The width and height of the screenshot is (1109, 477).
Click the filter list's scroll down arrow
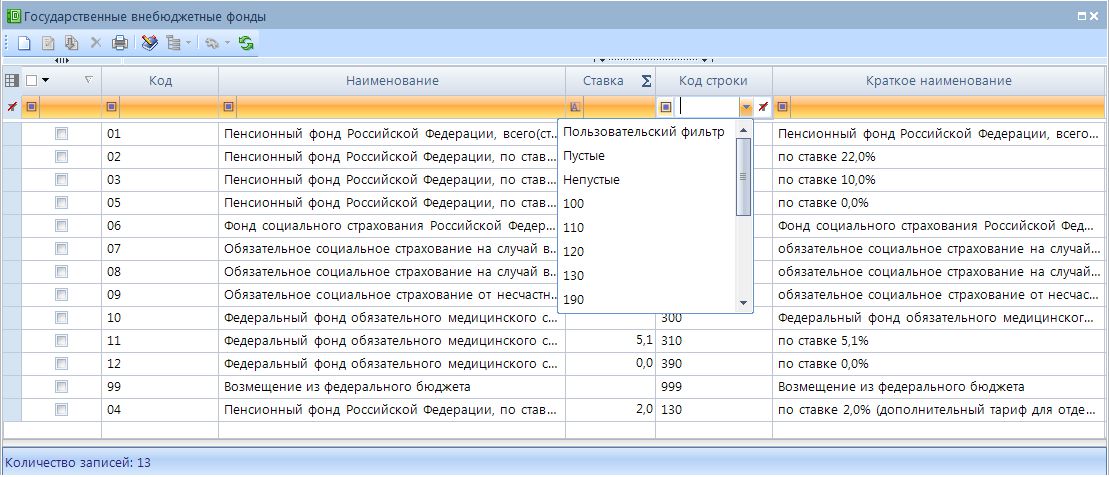tap(743, 302)
